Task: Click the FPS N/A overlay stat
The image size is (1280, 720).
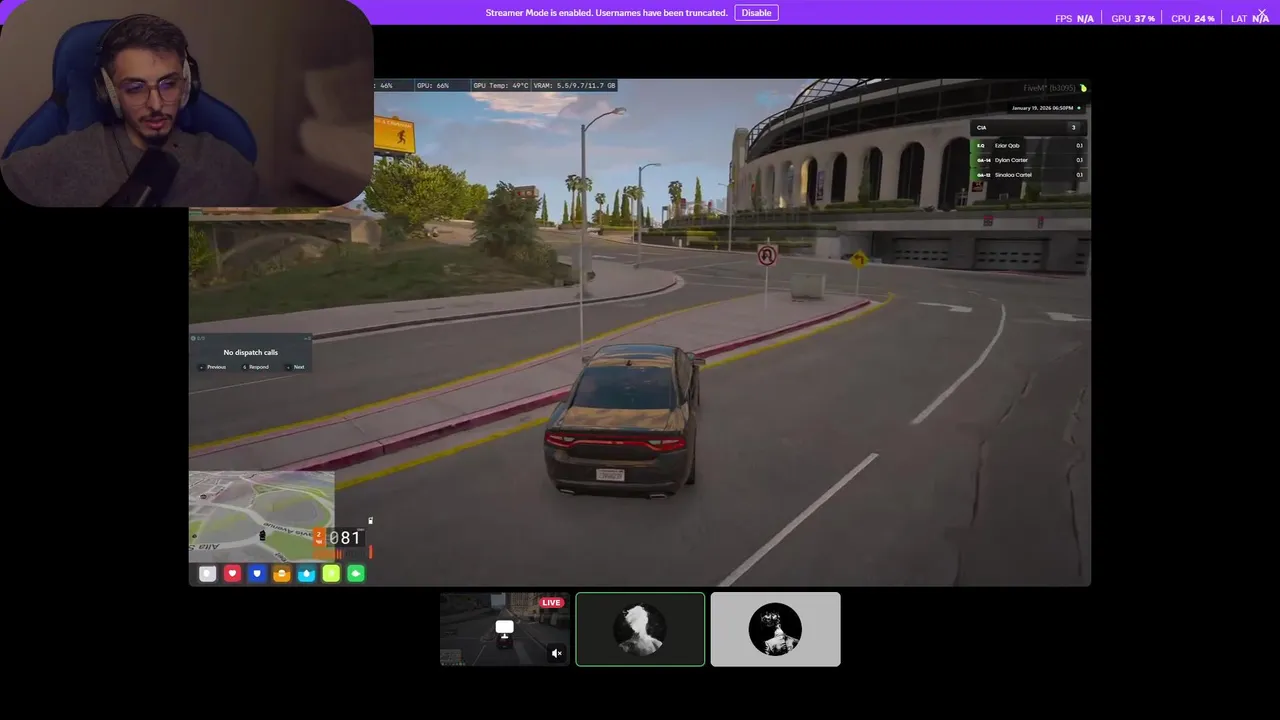Action: coord(1075,19)
